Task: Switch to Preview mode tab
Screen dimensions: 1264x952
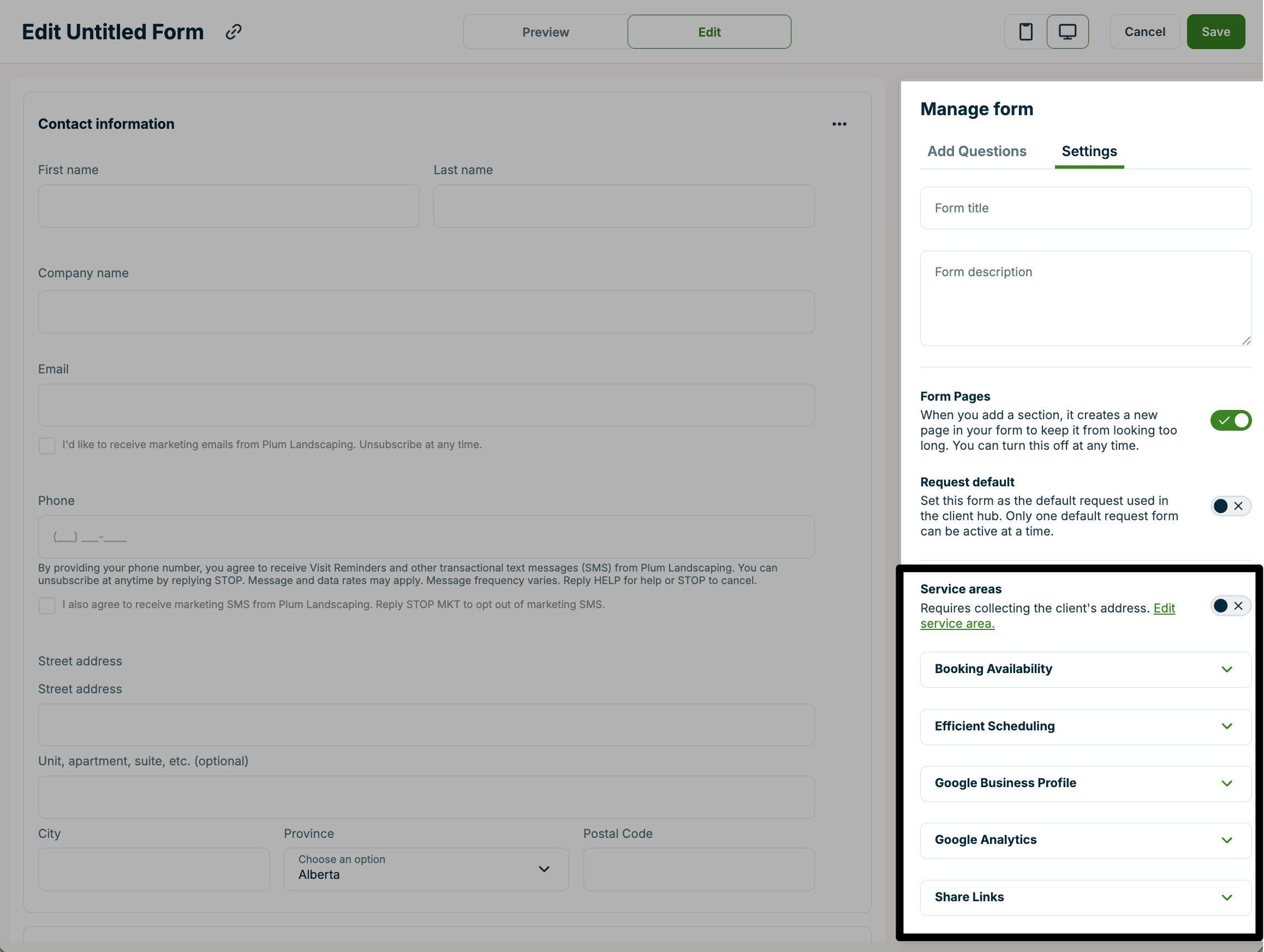Action: [545, 32]
